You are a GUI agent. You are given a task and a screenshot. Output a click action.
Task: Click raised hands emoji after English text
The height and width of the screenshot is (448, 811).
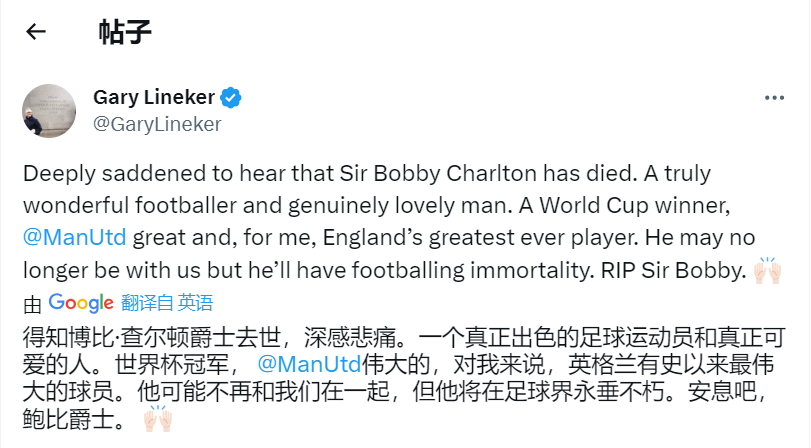(767, 270)
